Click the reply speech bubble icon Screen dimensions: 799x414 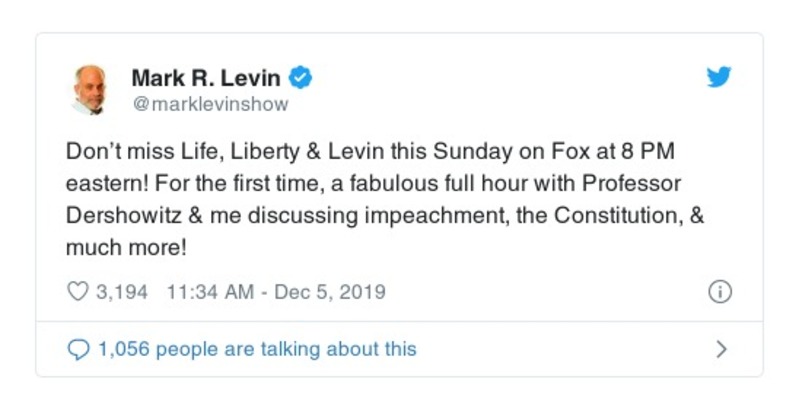pyautogui.click(x=78, y=349)
